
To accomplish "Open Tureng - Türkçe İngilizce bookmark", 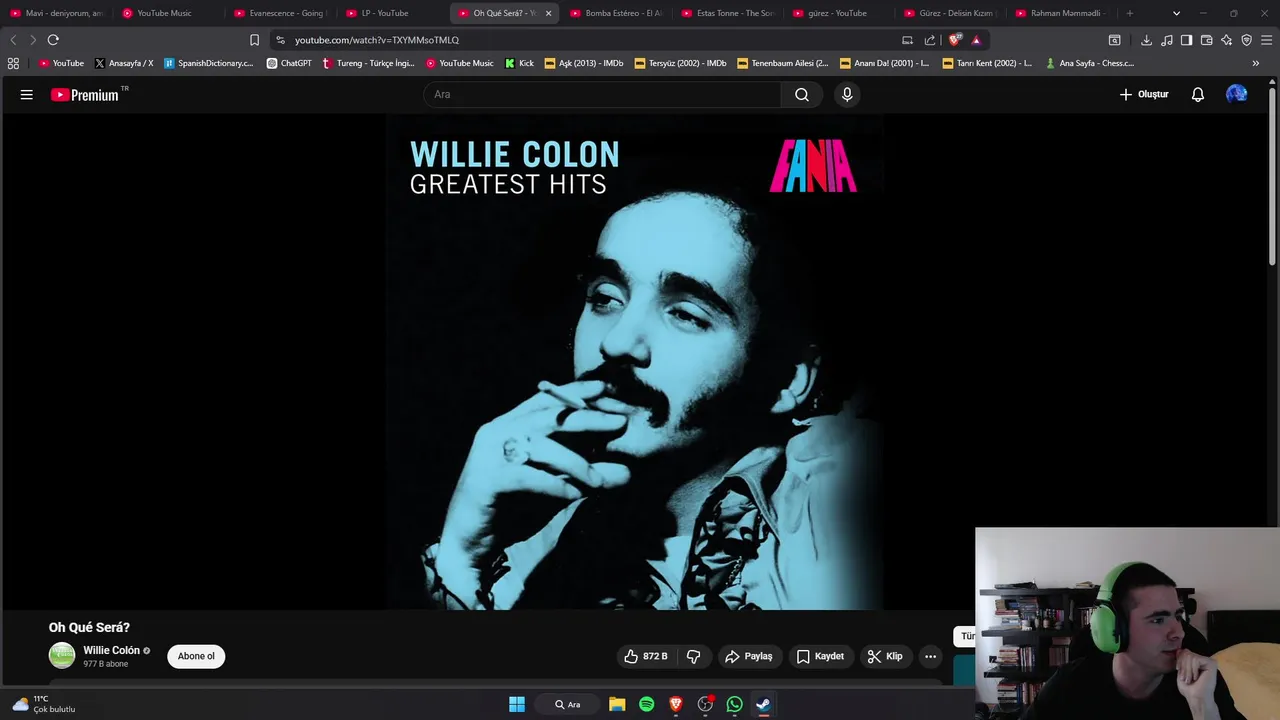I will coord(368,63).
